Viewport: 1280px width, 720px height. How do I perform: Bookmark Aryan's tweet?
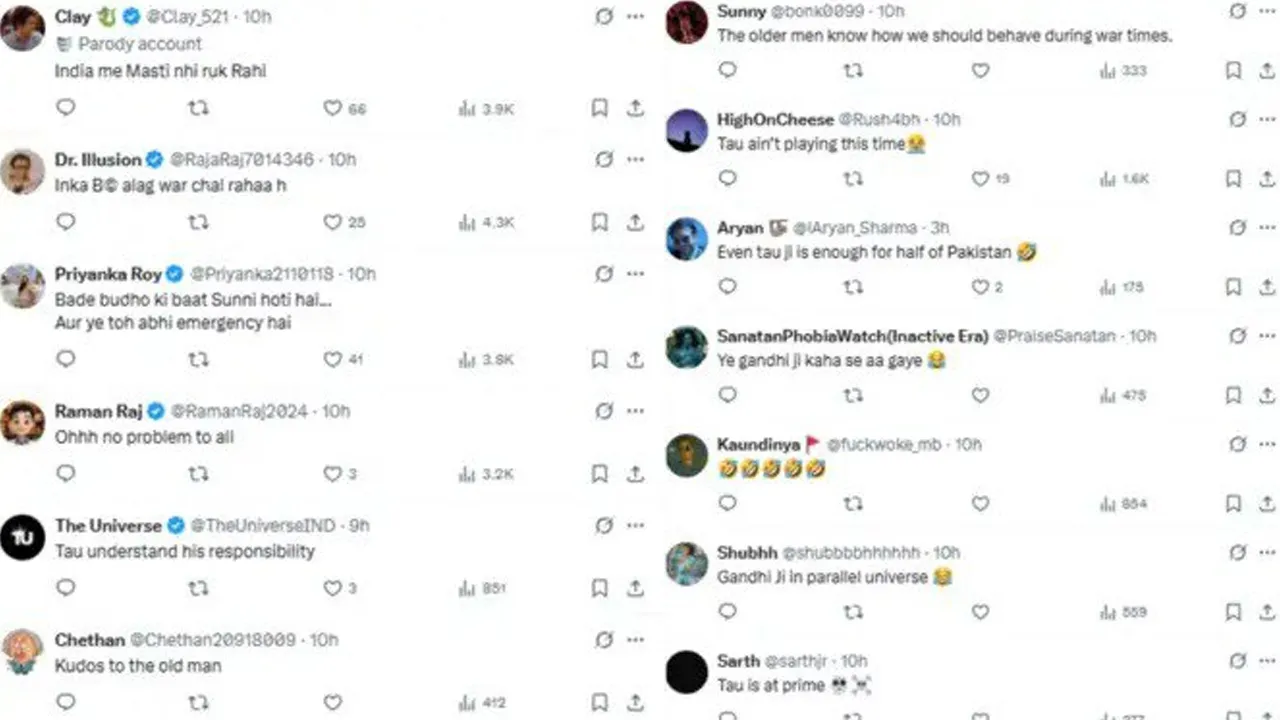[x=1234, y=287]
